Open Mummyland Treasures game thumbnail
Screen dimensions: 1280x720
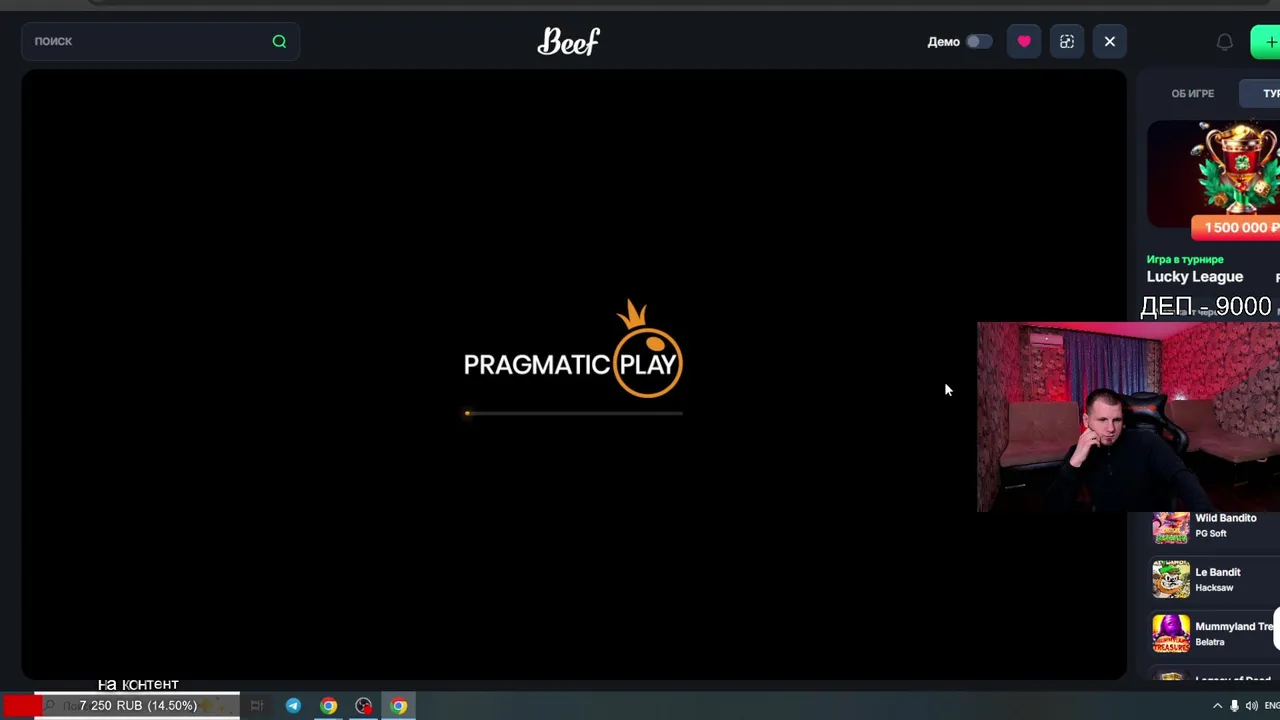pyautogui.click(x=1171, y=633)
